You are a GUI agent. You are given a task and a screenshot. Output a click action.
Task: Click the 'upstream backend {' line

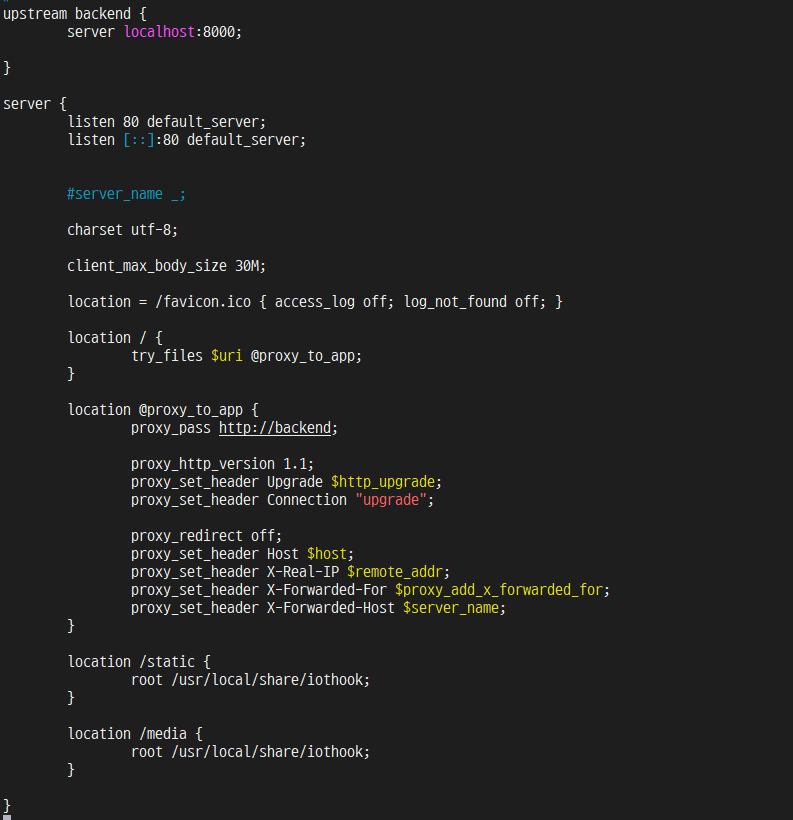pos(75,14)
